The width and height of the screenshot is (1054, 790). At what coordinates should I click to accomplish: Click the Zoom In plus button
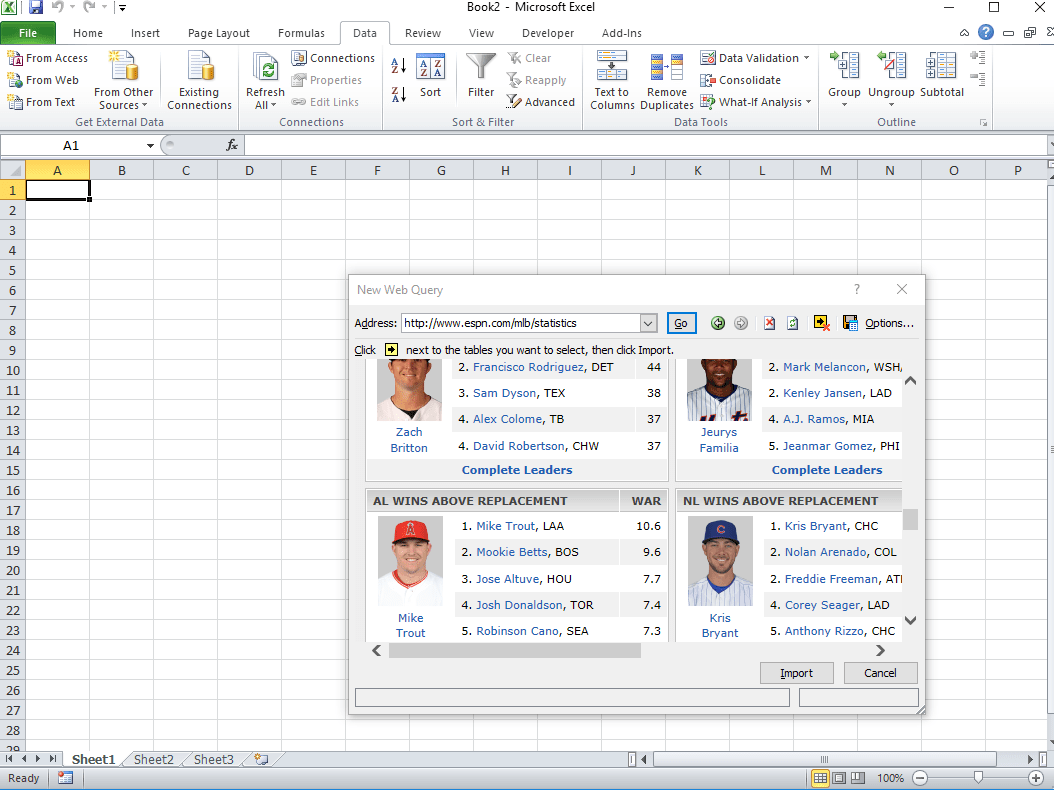[1036, 779]
